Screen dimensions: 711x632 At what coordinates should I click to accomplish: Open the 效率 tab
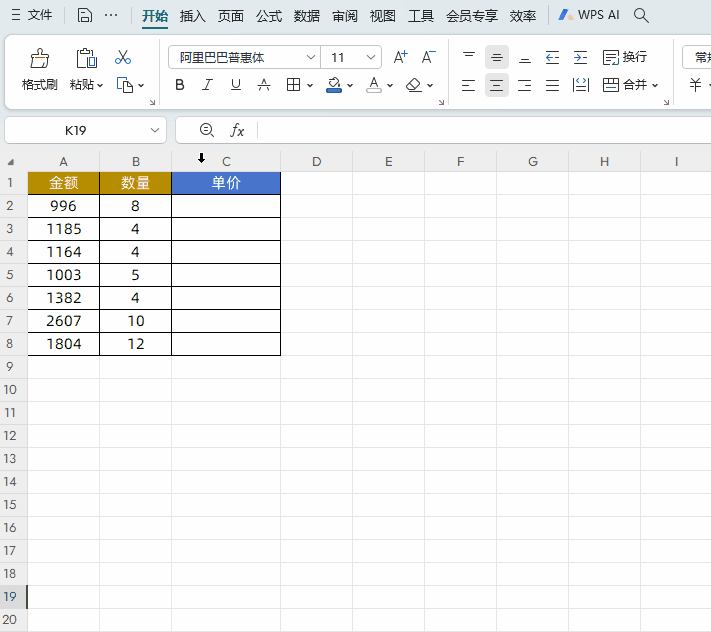[x=523, y=16]
